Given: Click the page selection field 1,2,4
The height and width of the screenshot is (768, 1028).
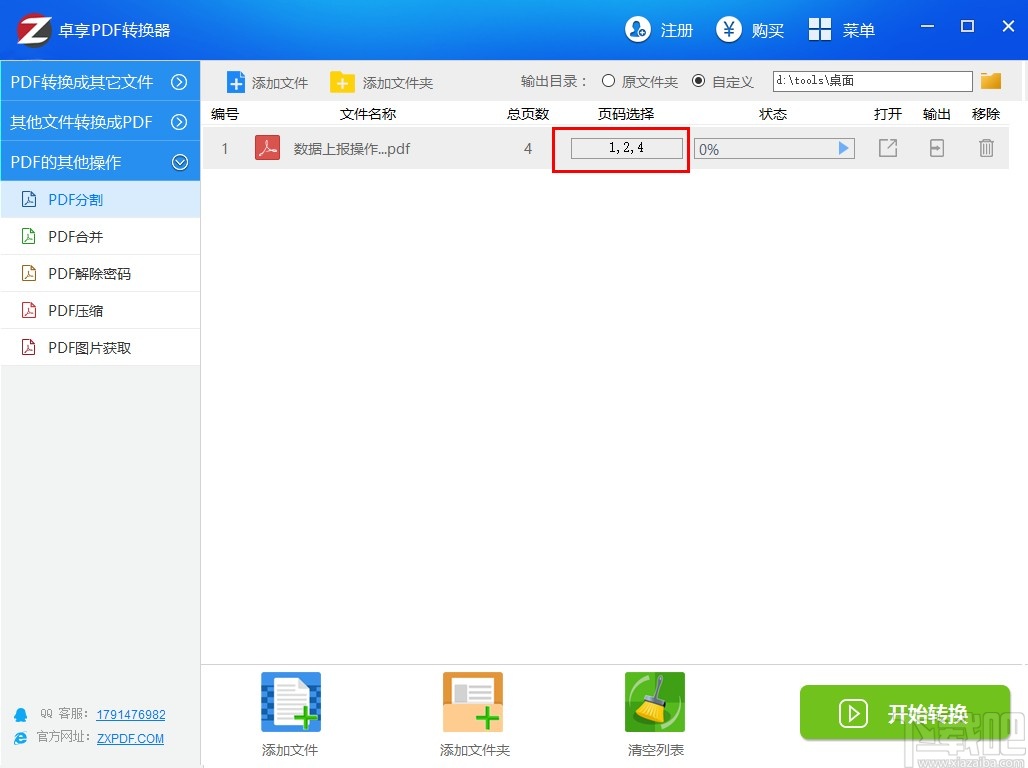Looking at the screenshot, I should (627, 148).
